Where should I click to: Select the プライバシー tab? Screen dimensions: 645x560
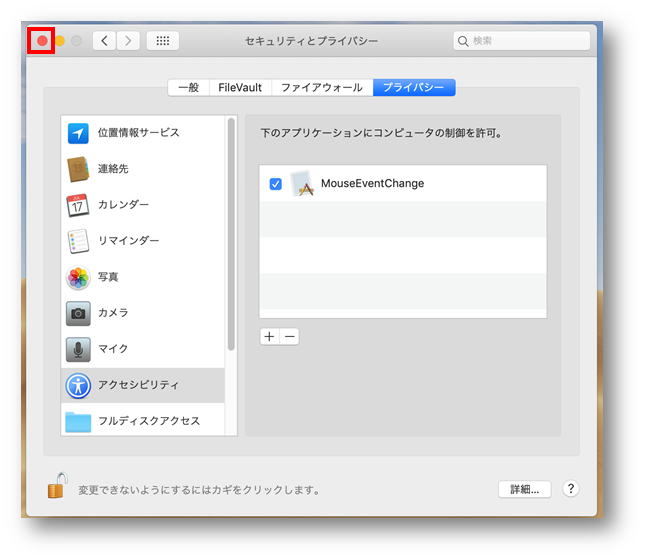tap(414, 88)
